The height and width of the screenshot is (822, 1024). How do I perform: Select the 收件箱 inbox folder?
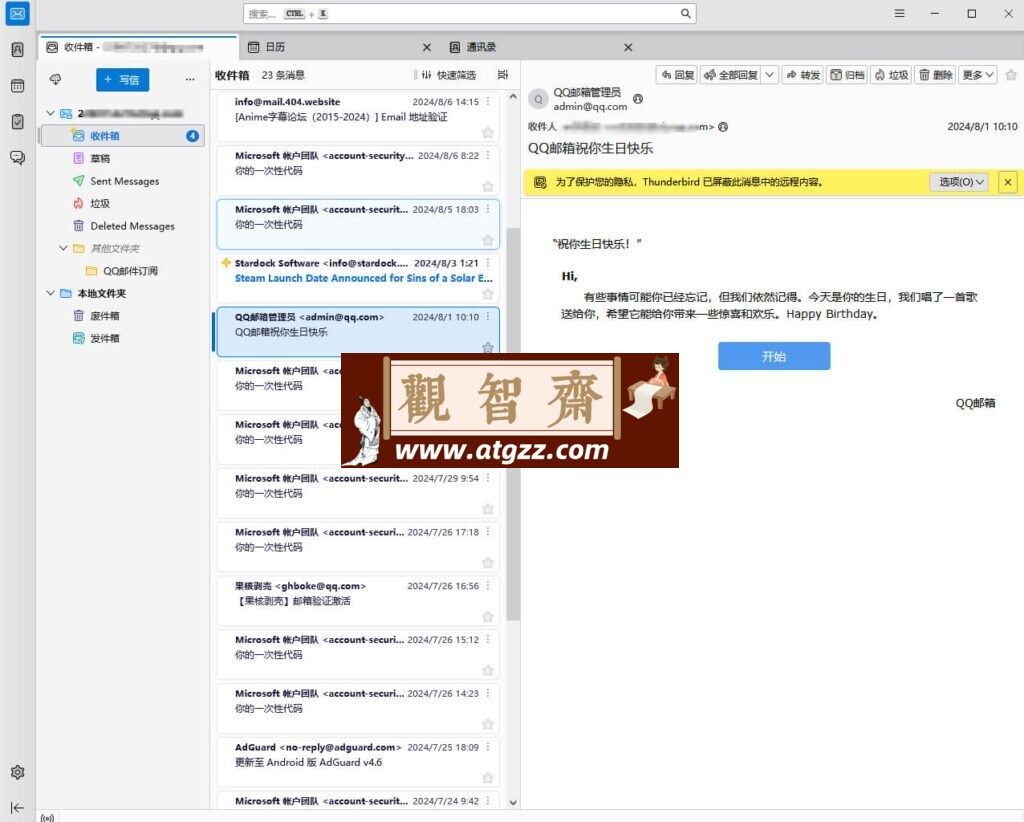coord(123,136)
